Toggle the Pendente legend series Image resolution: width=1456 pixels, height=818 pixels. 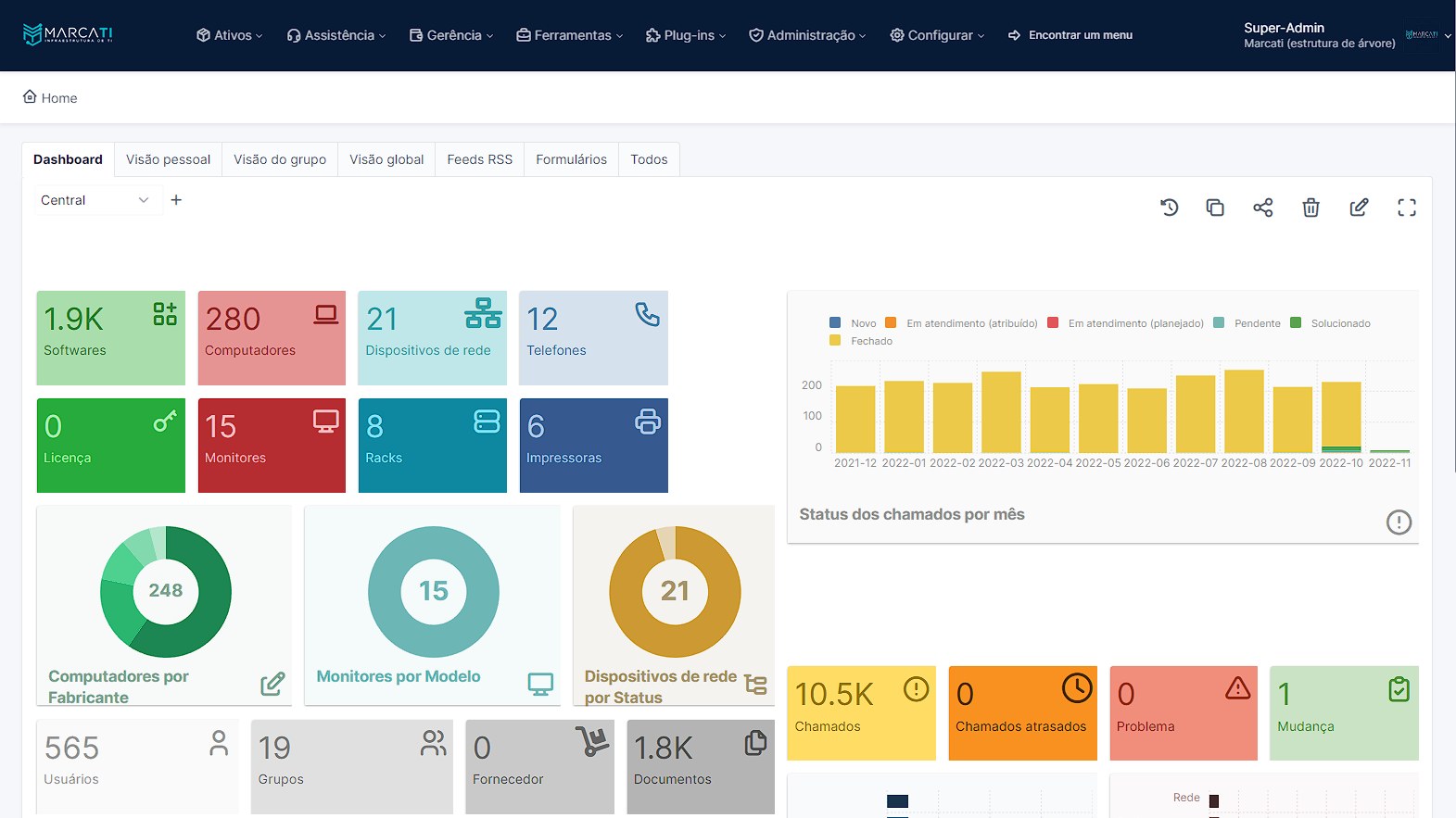(1247, 323)
